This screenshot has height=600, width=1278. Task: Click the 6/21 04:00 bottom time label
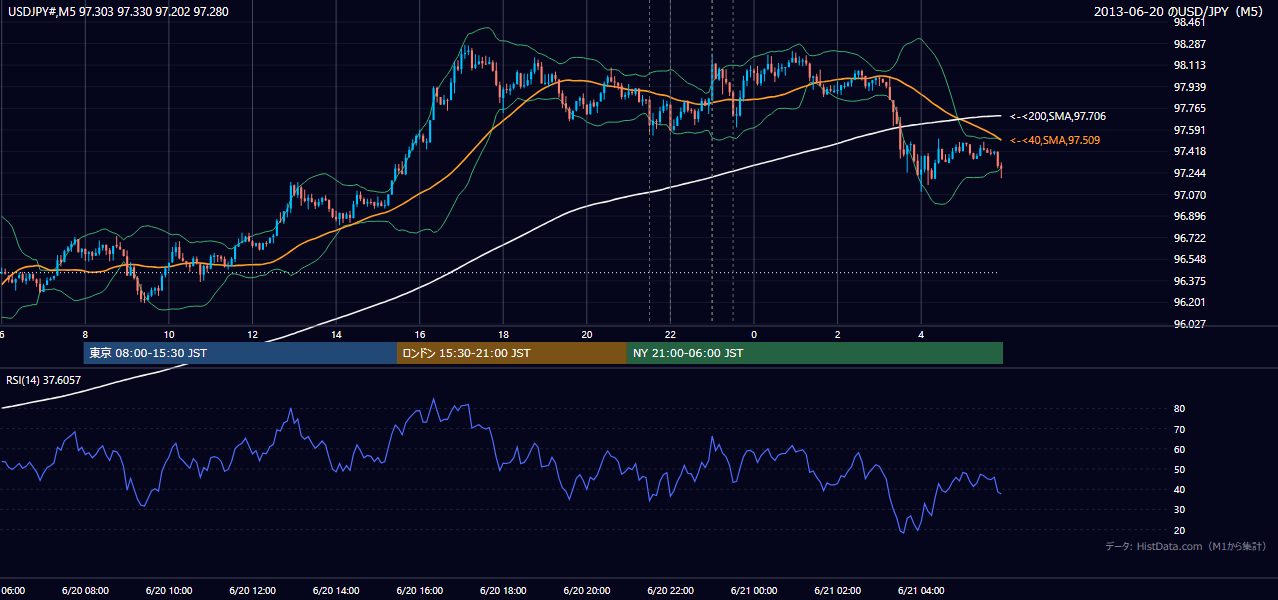pos(921,591)
